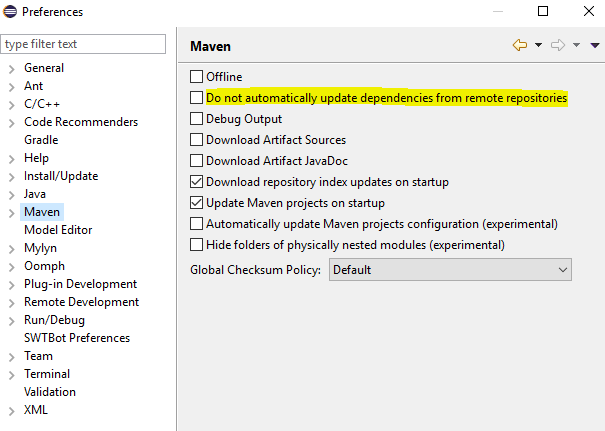Viewport: 605px width, 431px height.
Task: Expand the Team tree node
Action: click(12, 357)
